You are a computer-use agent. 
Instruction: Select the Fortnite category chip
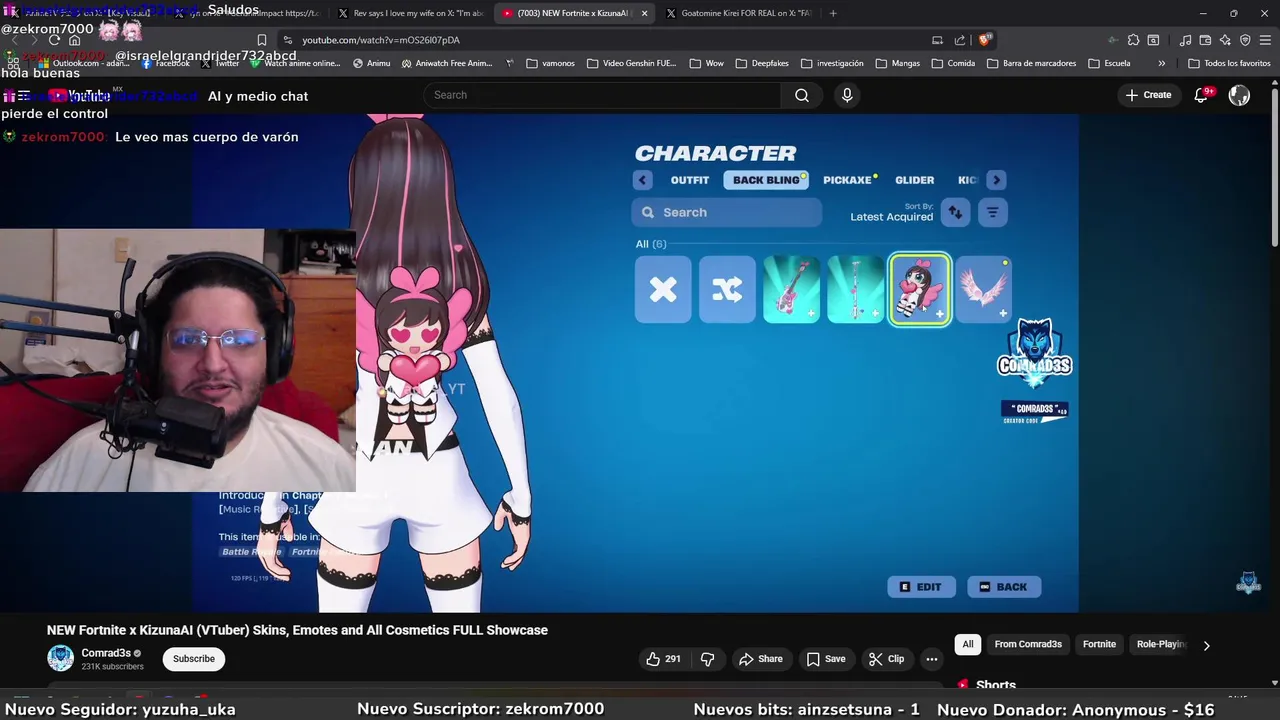[1099, 645]
